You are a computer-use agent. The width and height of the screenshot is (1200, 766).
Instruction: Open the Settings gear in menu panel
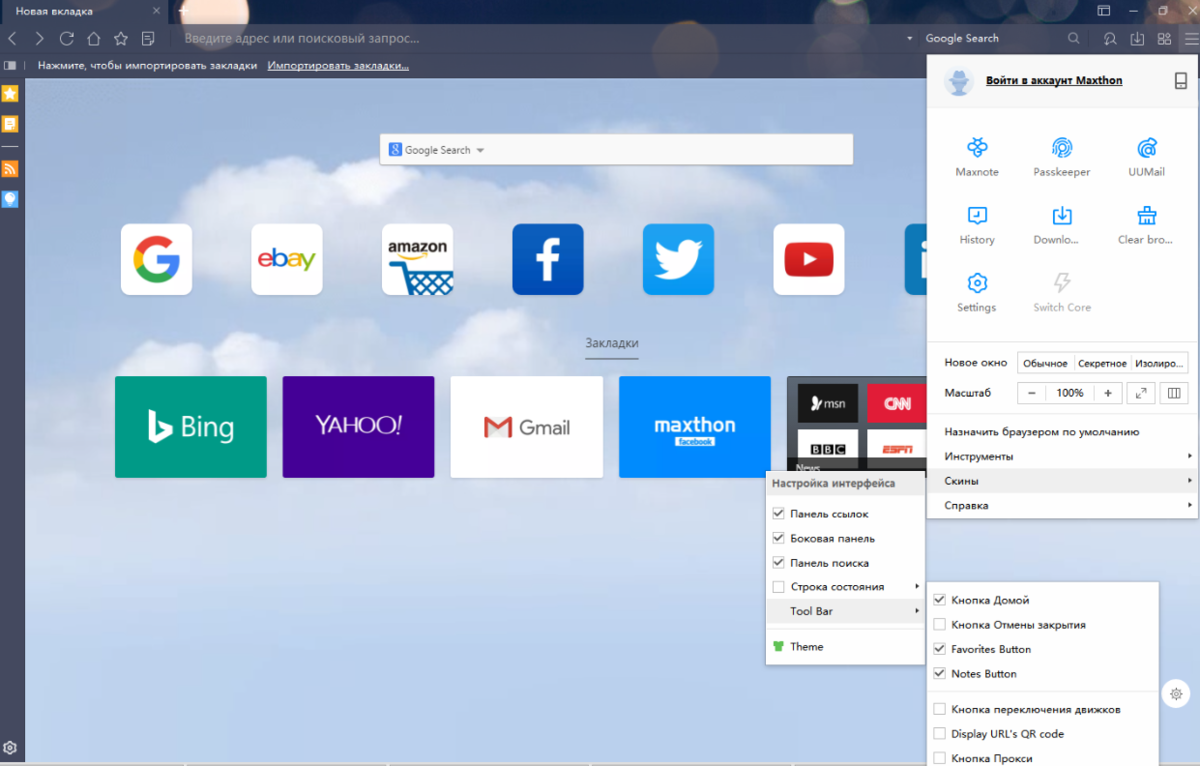click(977, 283)
